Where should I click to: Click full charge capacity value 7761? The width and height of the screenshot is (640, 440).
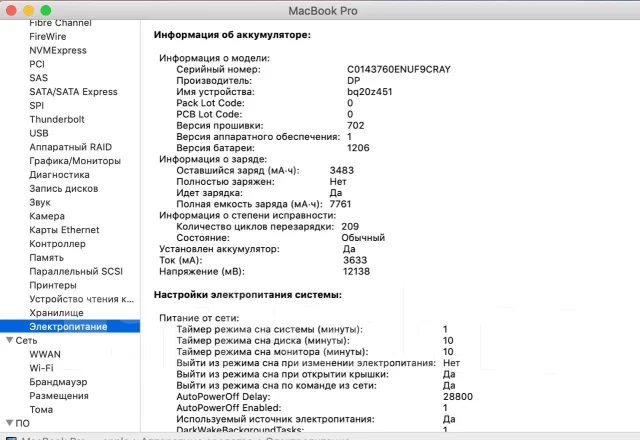pyautogui.click(x=340, y=204)
